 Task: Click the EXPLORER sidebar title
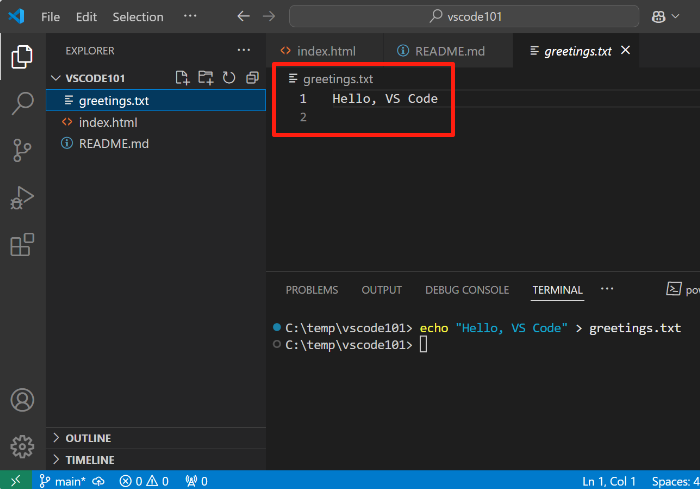pyautogui.click(x=90, y=51)
